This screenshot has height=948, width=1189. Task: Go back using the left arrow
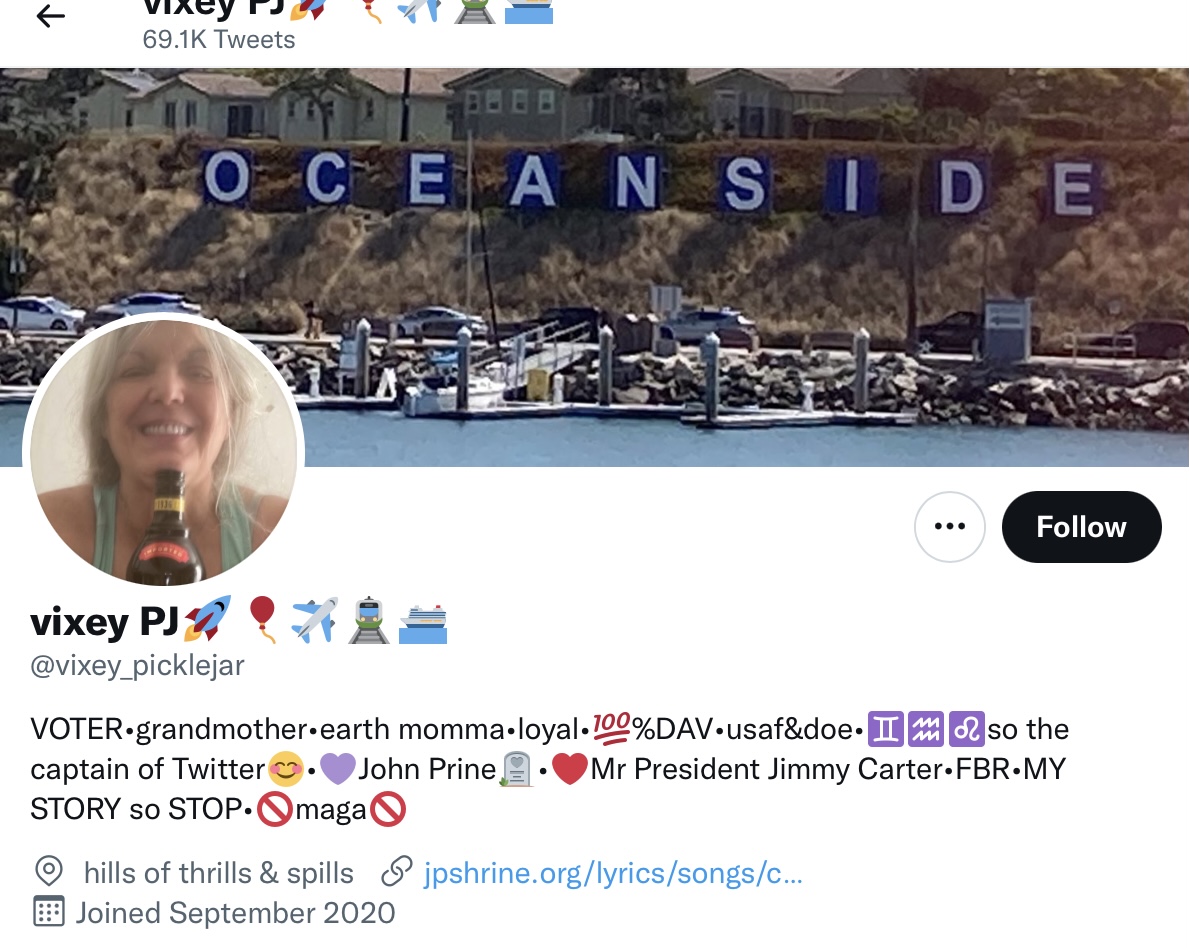tap(51, 16)
